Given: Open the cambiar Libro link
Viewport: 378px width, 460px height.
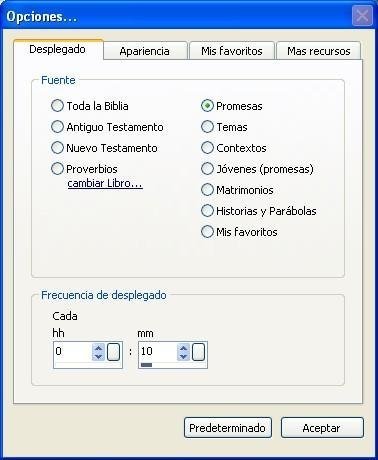Looking at the screenshot, I should [105, 184].
